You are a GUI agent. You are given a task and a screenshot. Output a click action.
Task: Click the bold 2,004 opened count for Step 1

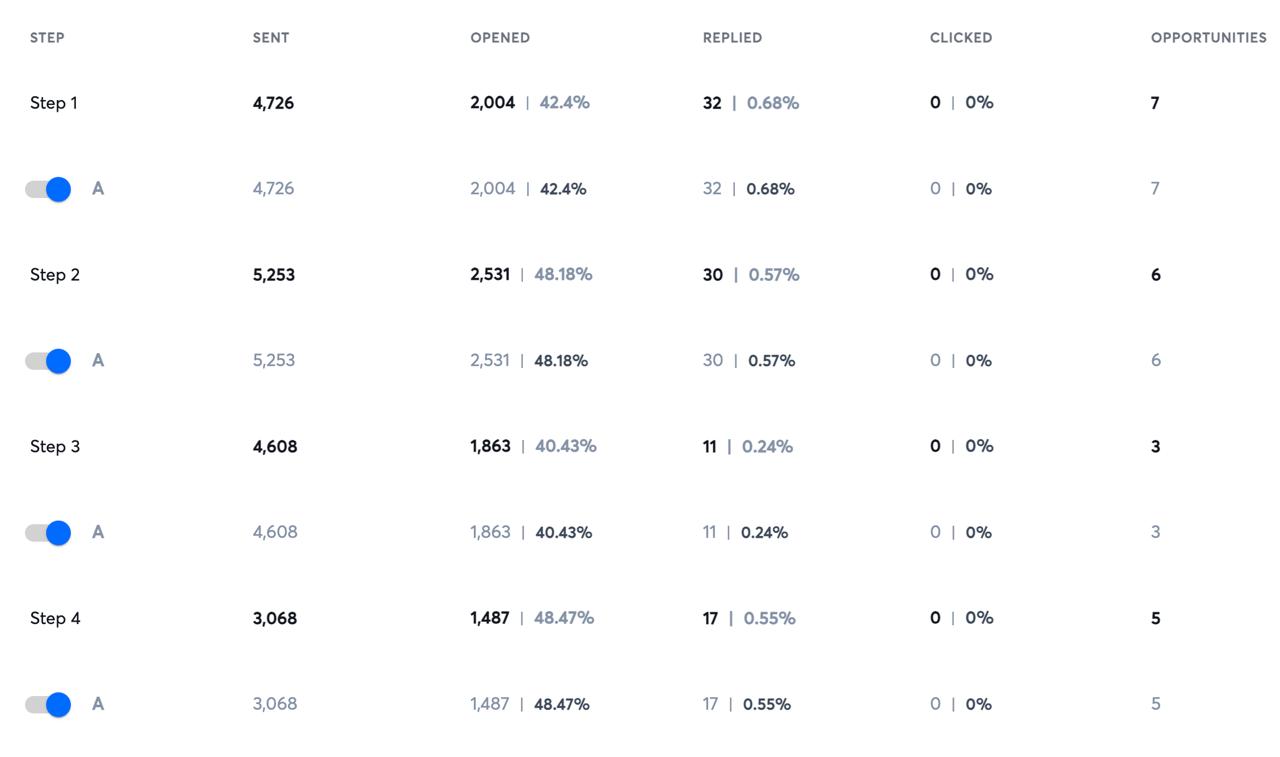click(x=493, y=103)
